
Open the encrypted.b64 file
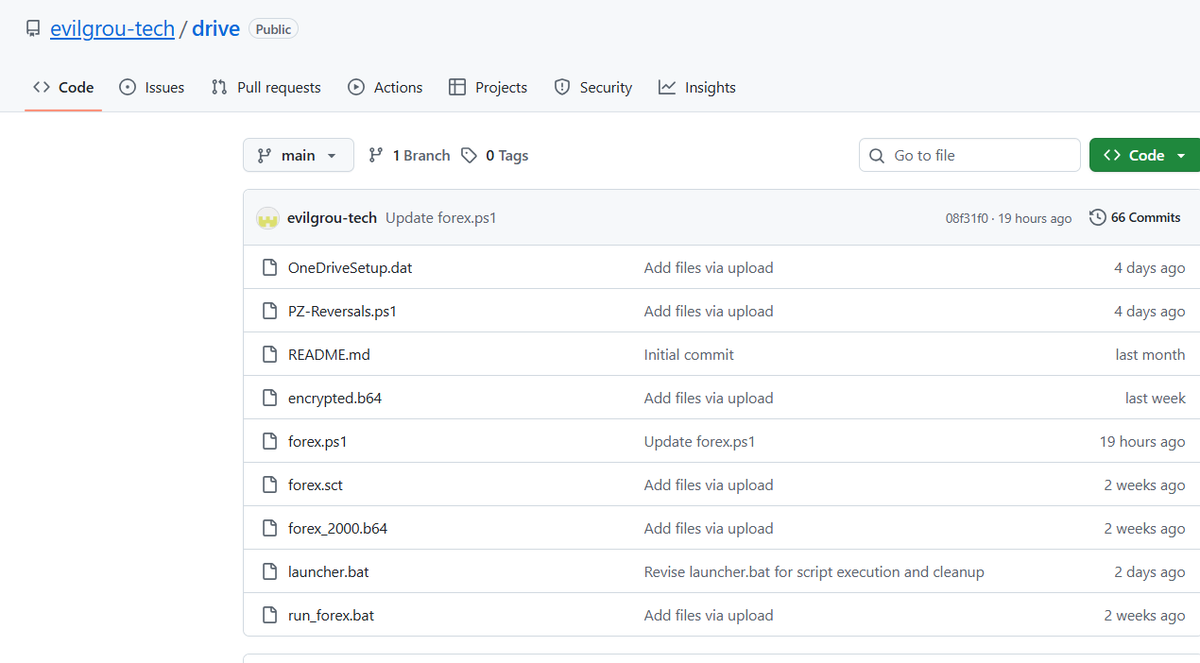tap(335, 398)
